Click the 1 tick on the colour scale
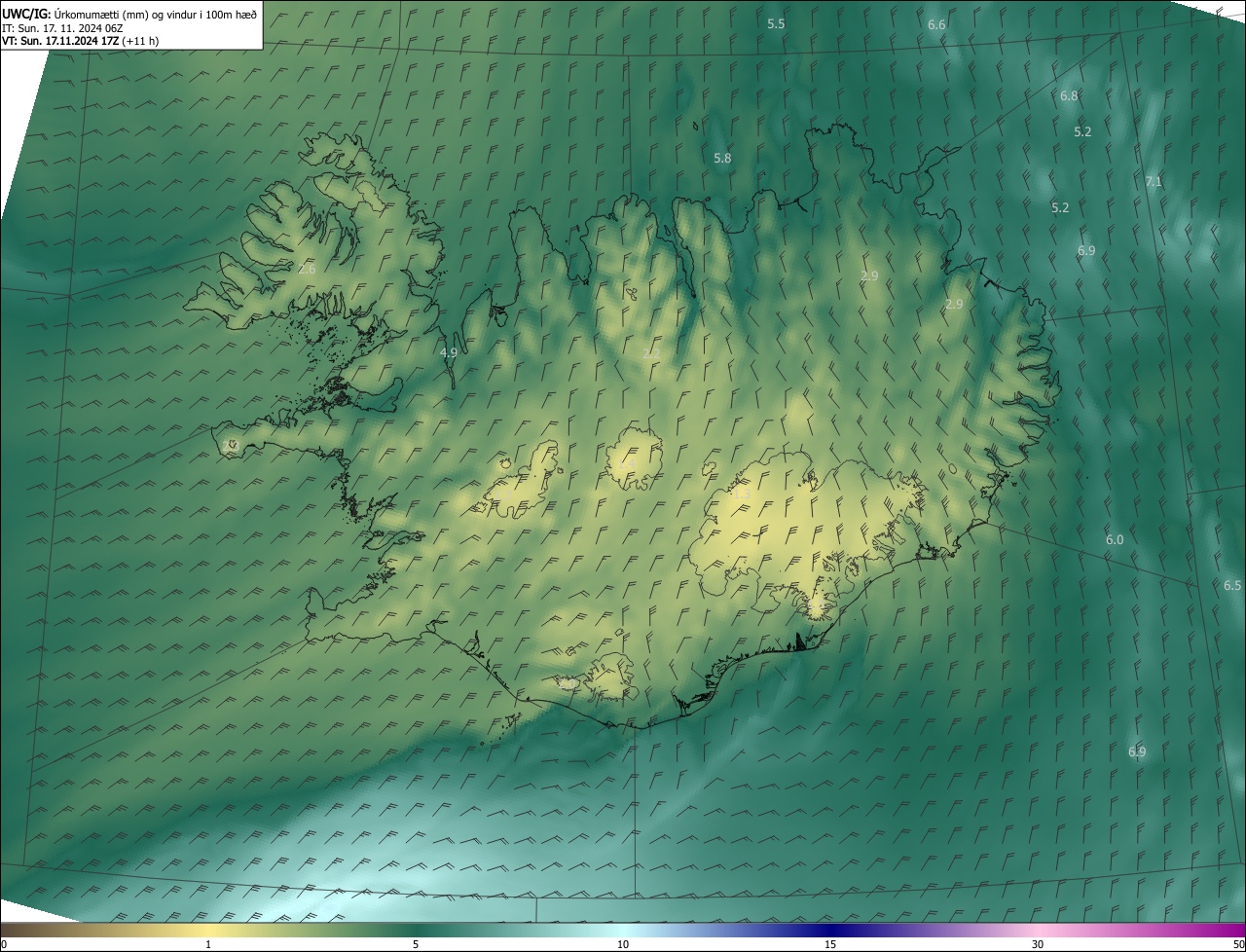 point(208,944)
